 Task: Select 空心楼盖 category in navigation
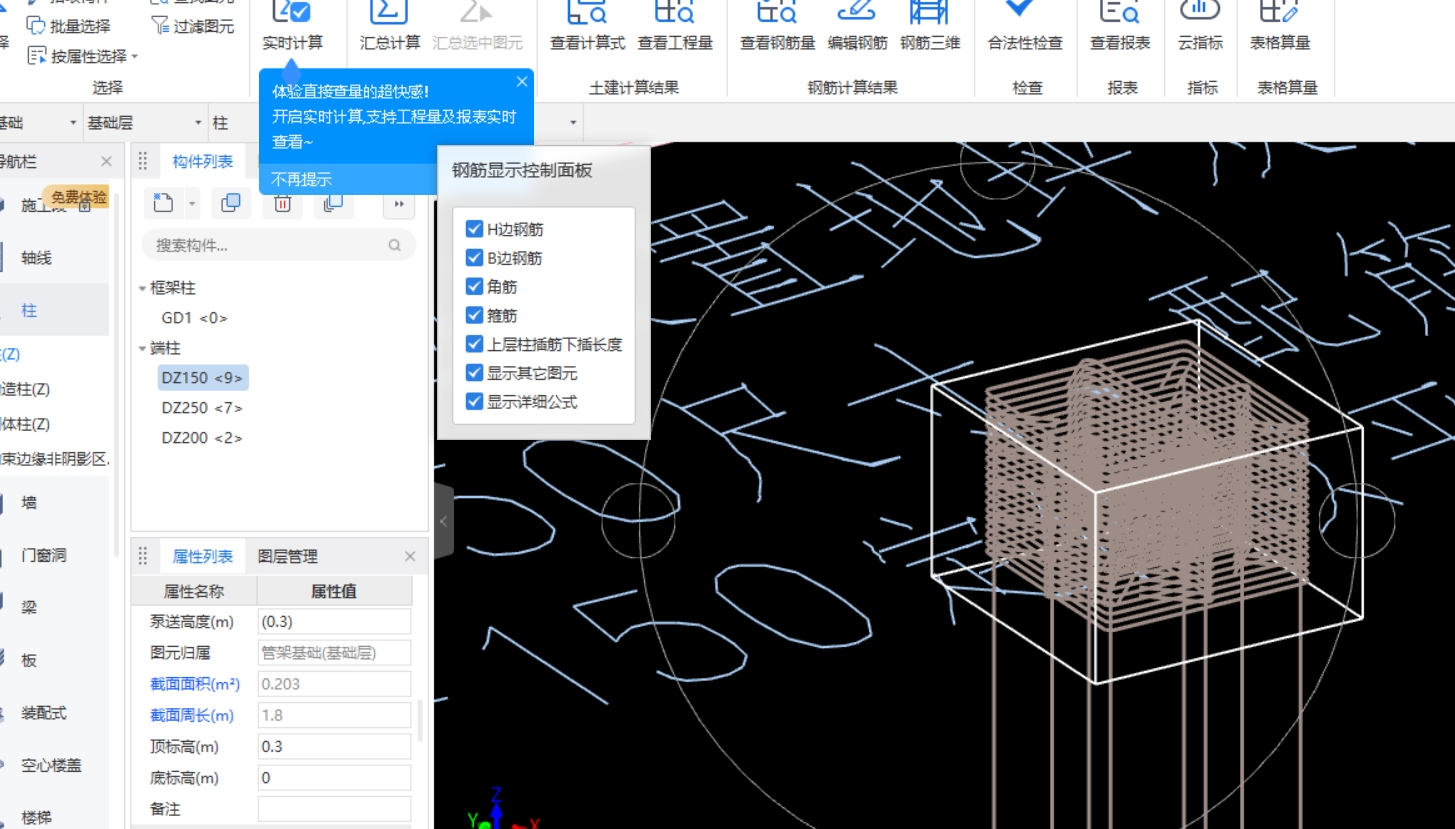[51, 766]
